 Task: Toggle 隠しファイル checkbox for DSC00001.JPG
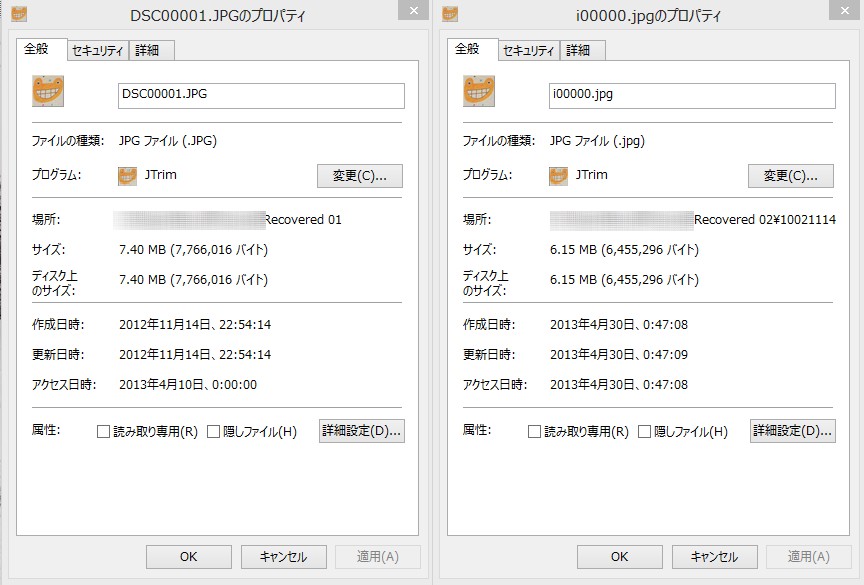click(x=213, y=432)
